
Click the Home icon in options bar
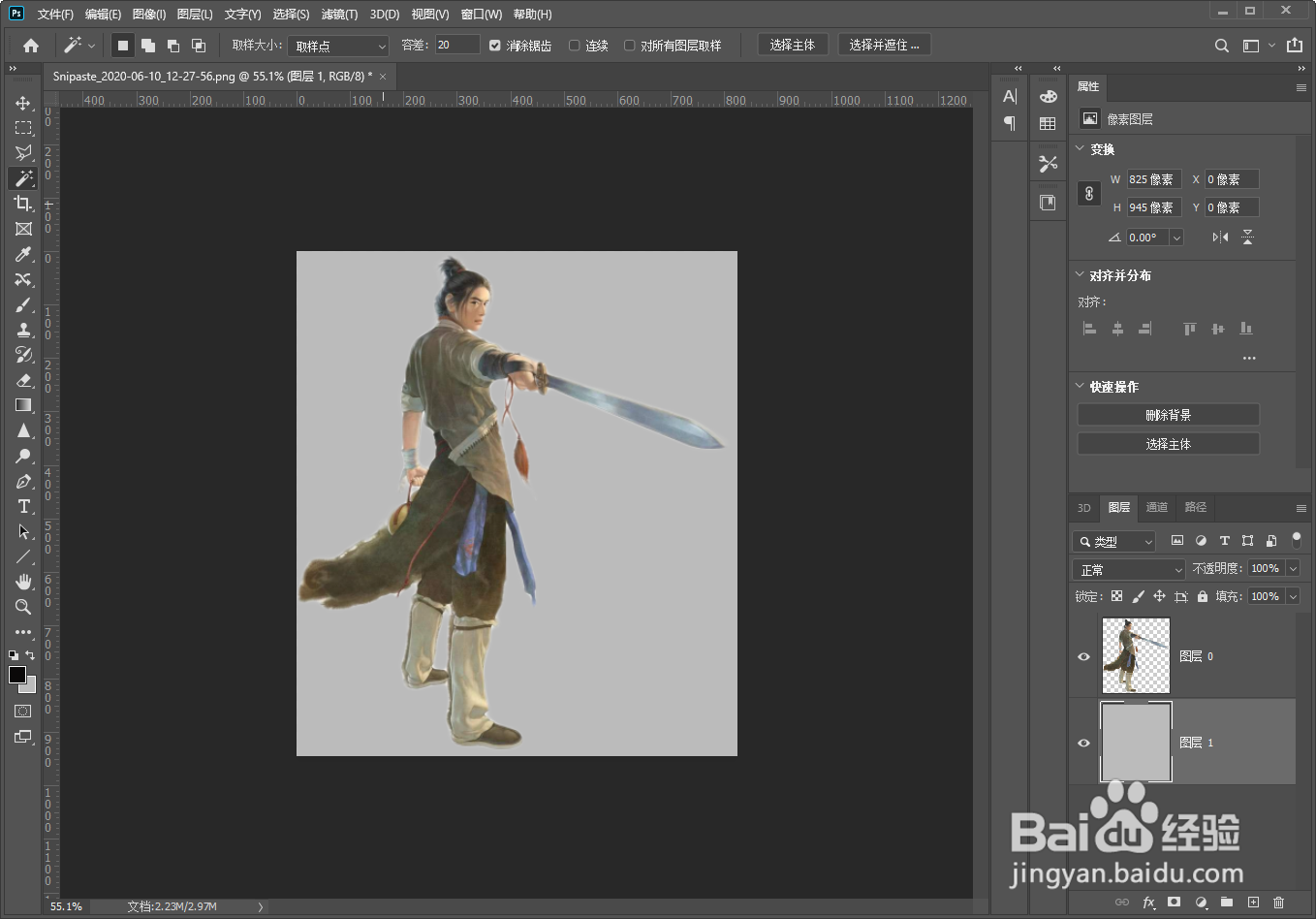pos(31,46)
